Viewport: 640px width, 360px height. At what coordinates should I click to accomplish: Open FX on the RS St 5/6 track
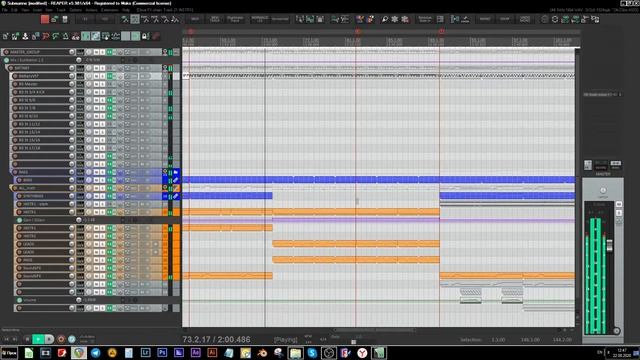110,100
